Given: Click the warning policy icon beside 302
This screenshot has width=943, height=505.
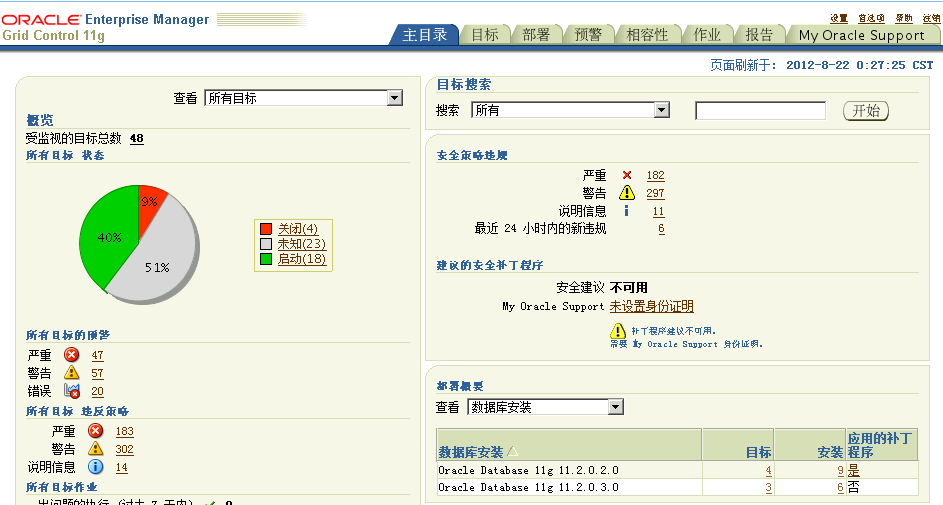Looking at the screenshot, I should tap(96, 448).
